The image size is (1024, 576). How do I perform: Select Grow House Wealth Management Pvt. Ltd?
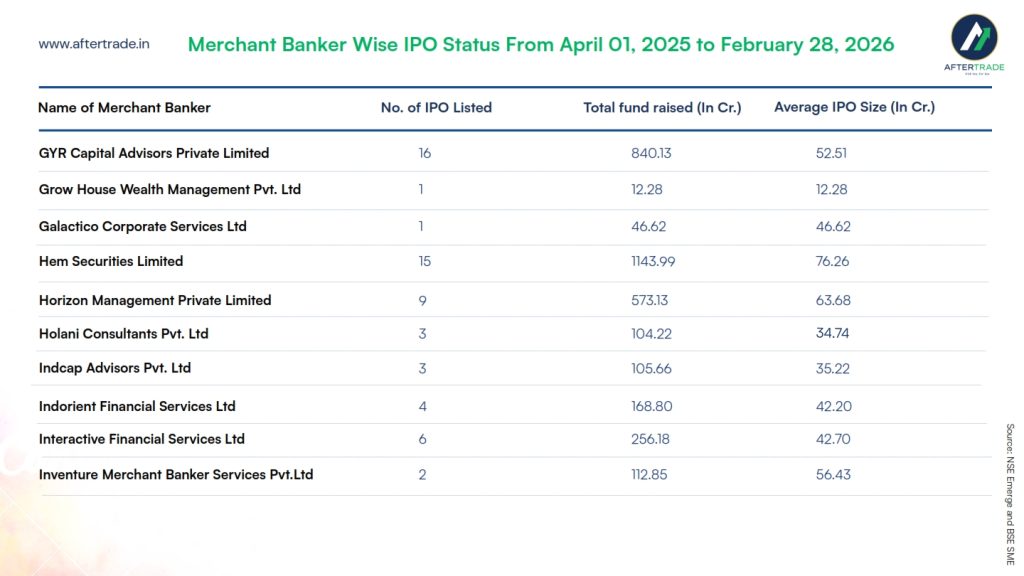coord(170,189)
